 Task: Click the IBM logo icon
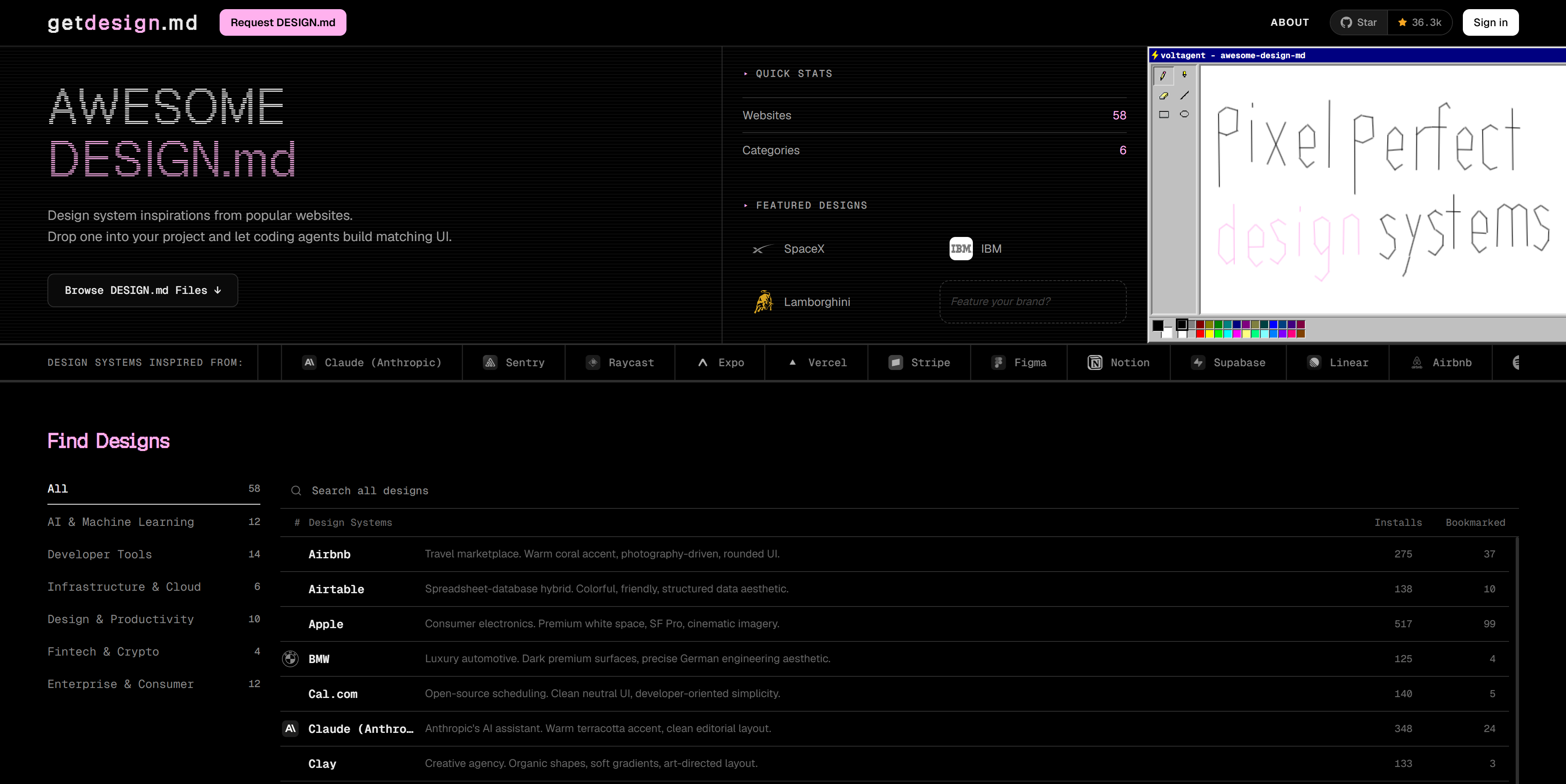960,249
